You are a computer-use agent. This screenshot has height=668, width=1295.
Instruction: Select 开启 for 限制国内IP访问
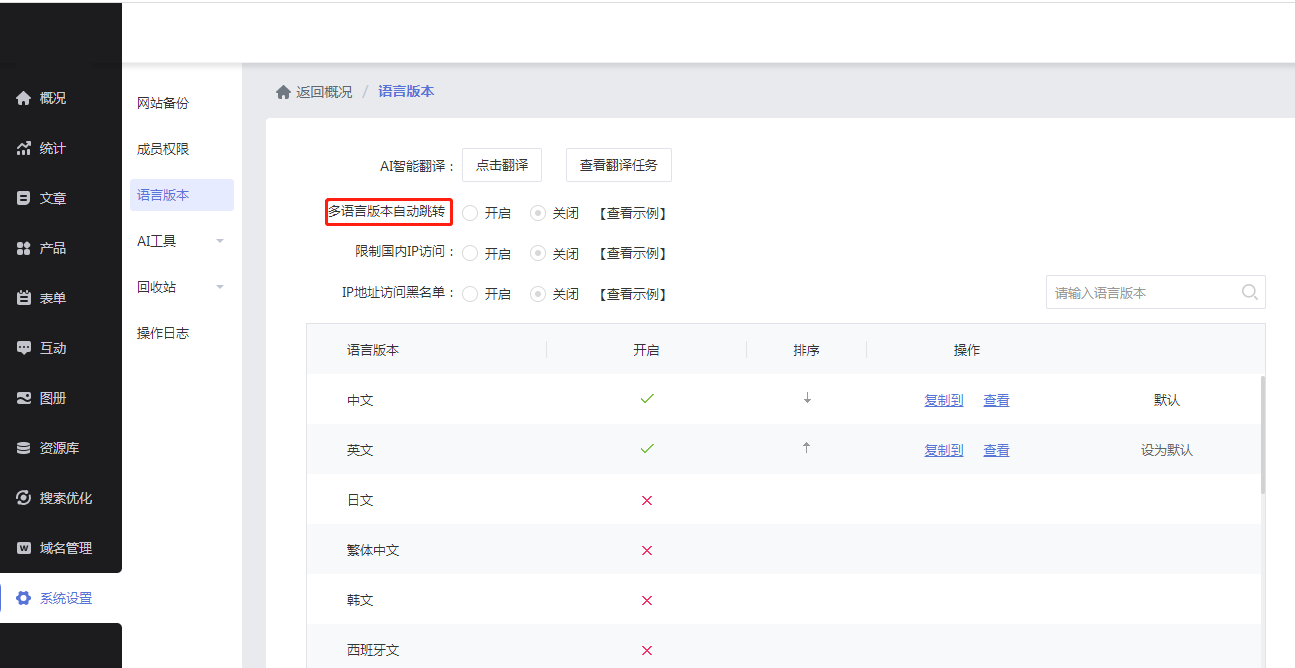coord(470,253)
